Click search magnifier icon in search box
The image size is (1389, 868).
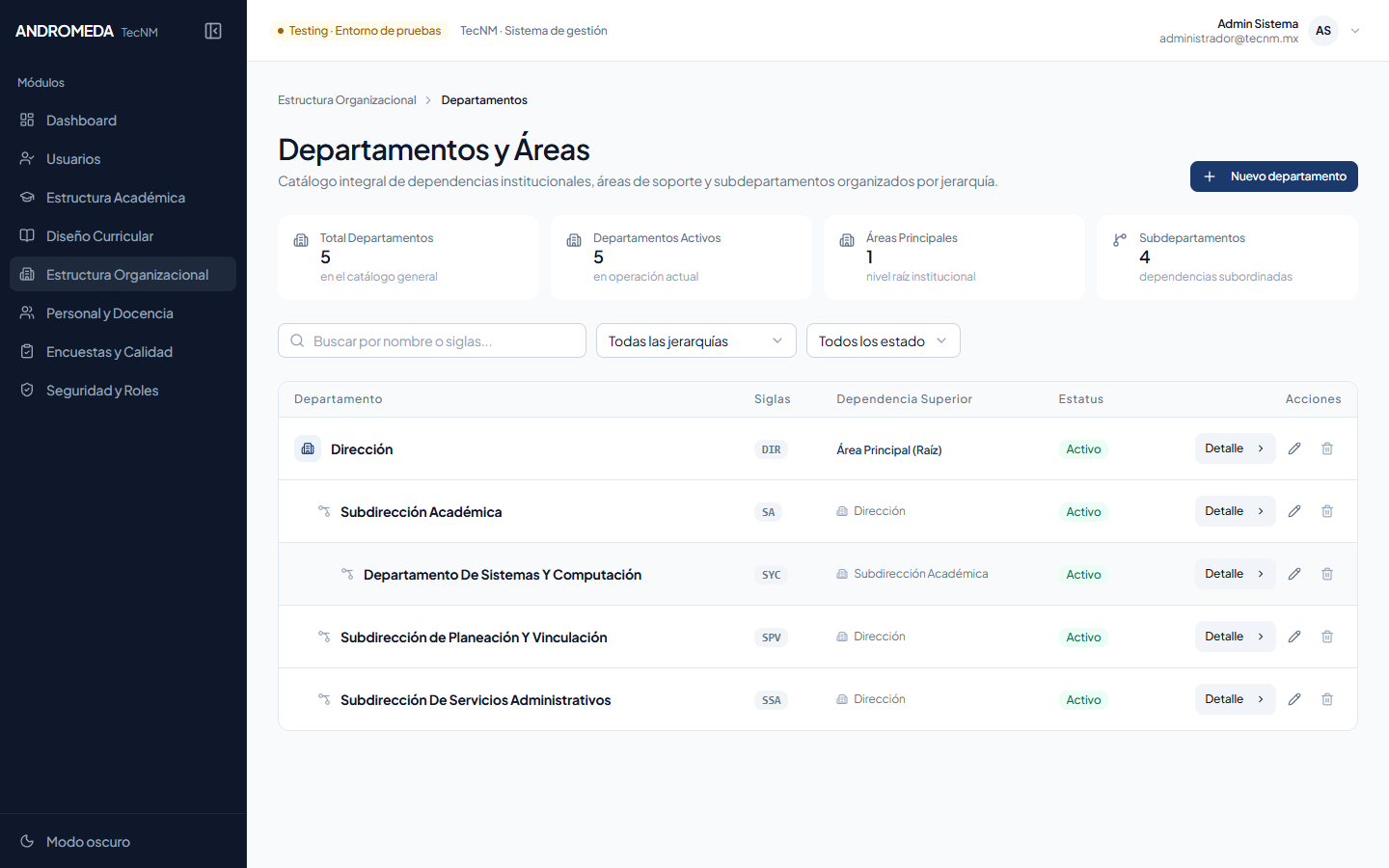click(x=297, y=340)
